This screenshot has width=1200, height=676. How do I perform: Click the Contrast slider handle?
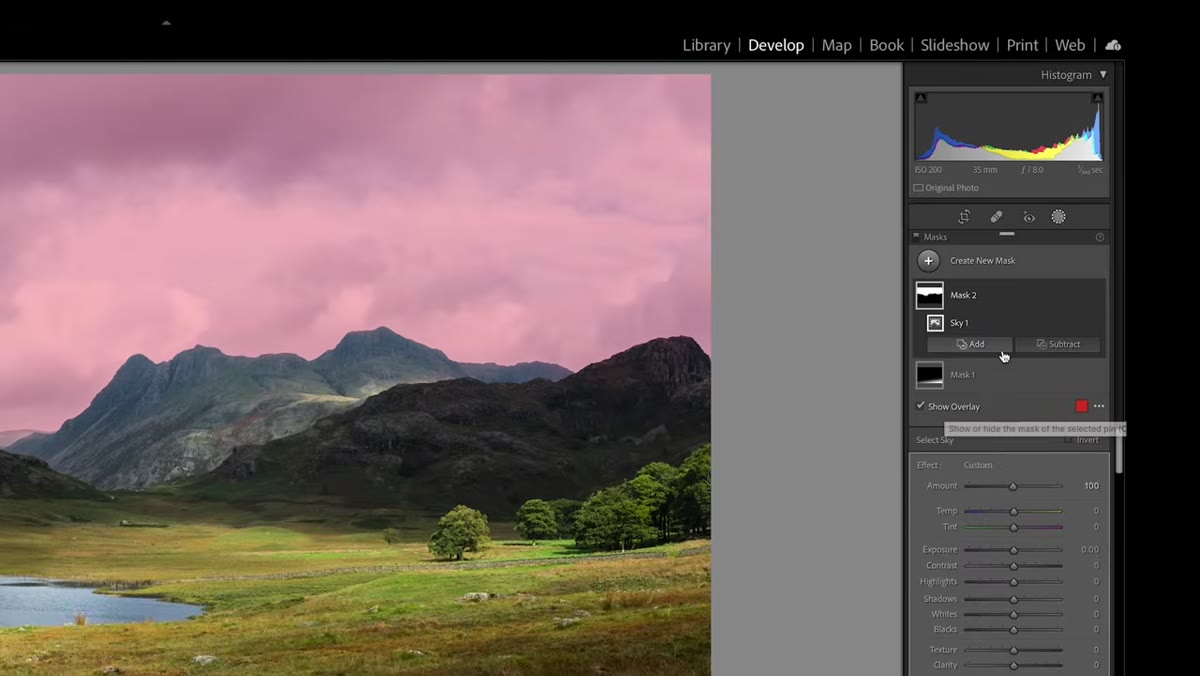point(1013,566)
